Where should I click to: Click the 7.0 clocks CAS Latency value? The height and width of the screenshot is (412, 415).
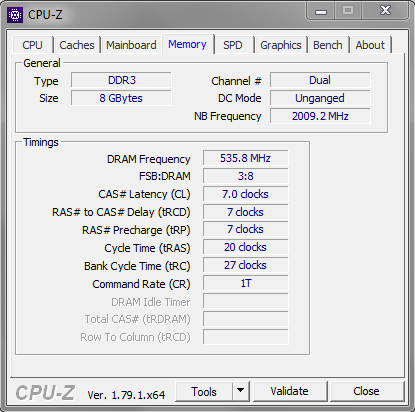(245, 194)
